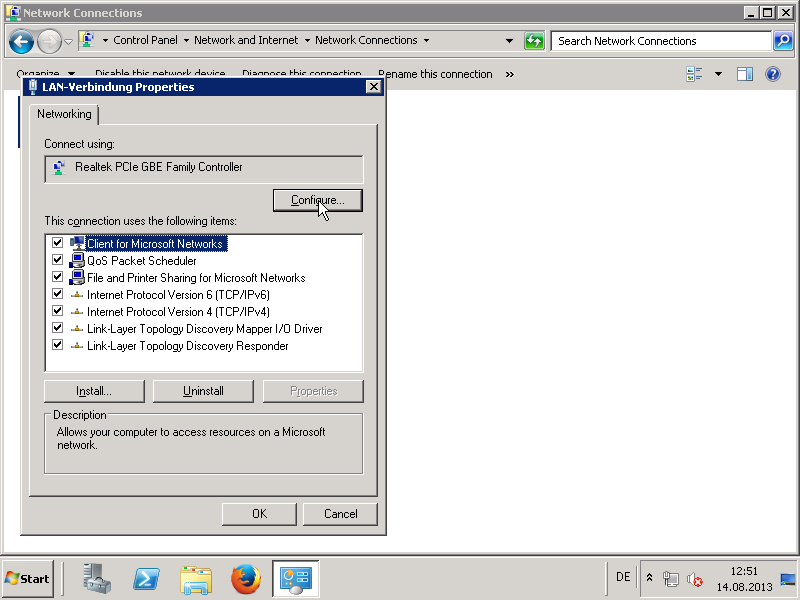This screenshot has width=800, height=600.
Task: Click Mapper I/O Driver protocol icon
Action: pyautogui.click(x=77, y=329)
